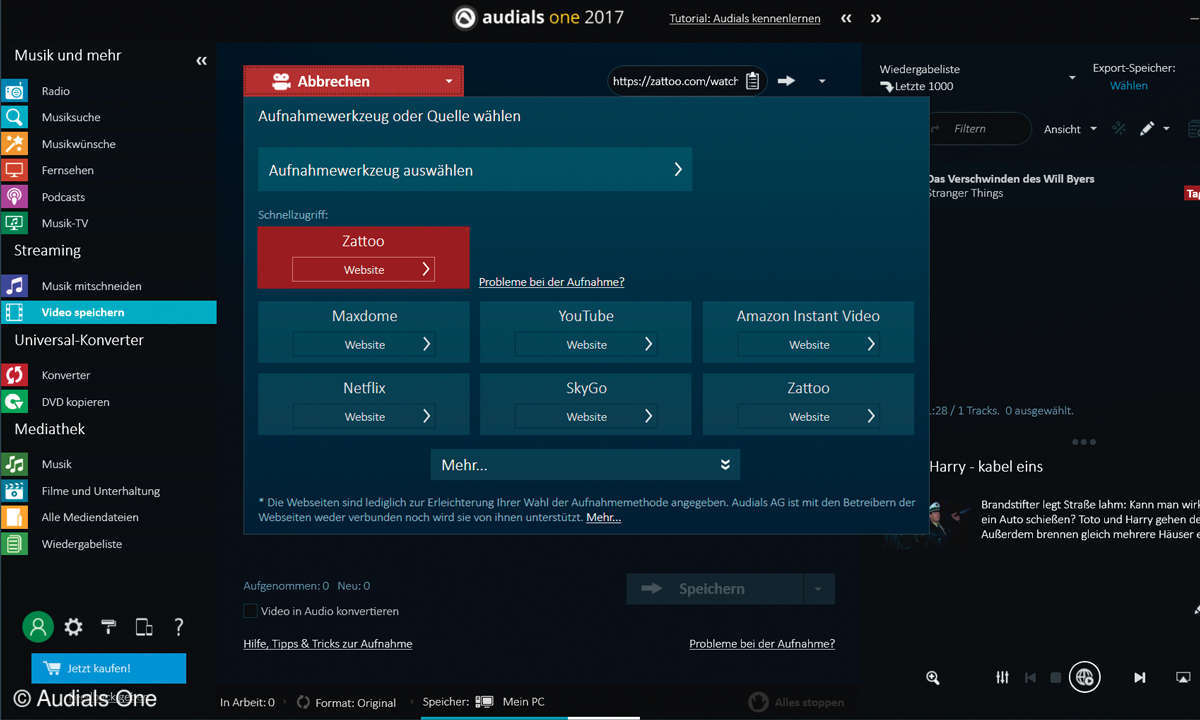Click the Alles stoppen button
This screenshot has width=1200, height=720.
point(797,702)
